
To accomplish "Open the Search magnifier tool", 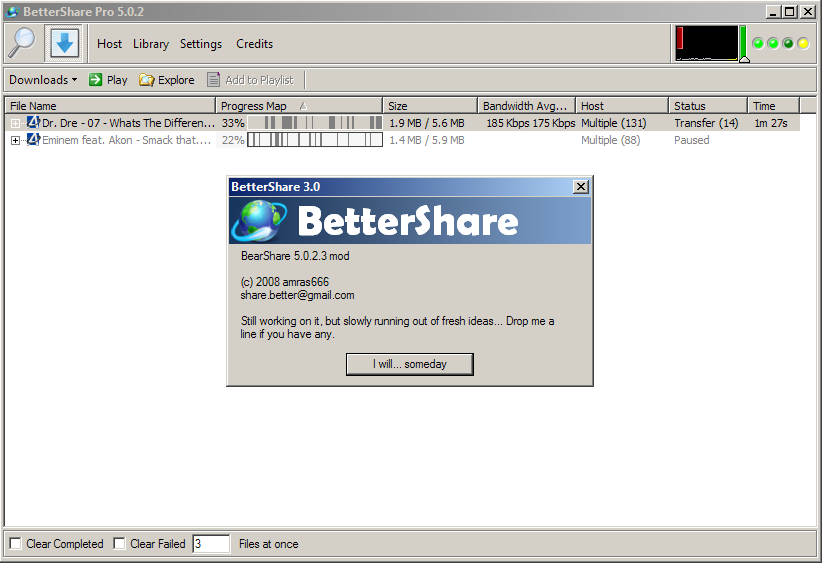I will pos(21,44).
